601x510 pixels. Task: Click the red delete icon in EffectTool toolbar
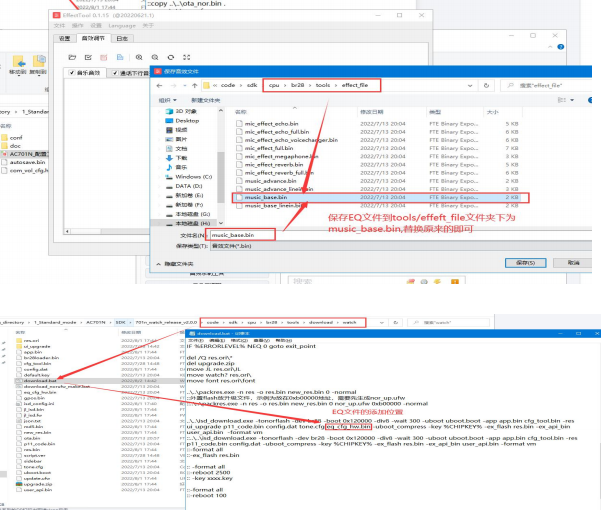pyautogui.click(x=103, y=57)
